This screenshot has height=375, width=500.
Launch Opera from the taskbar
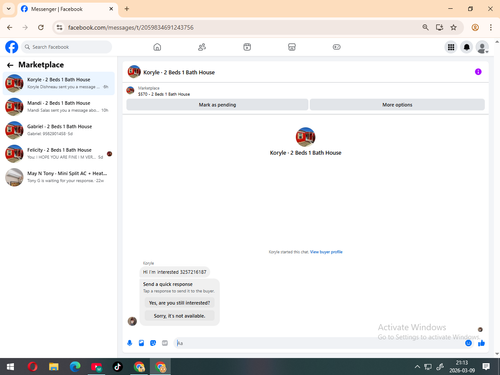point(32,367)
